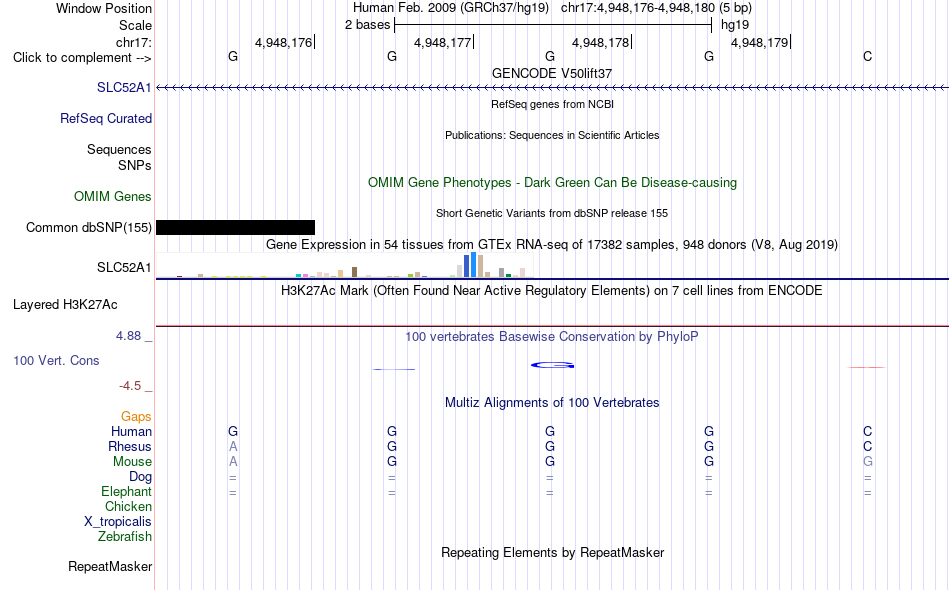The height and width of the screenshot is (590, 950).
Task: Click the Mouse G base in last column
Action: (x=868, y=462)
